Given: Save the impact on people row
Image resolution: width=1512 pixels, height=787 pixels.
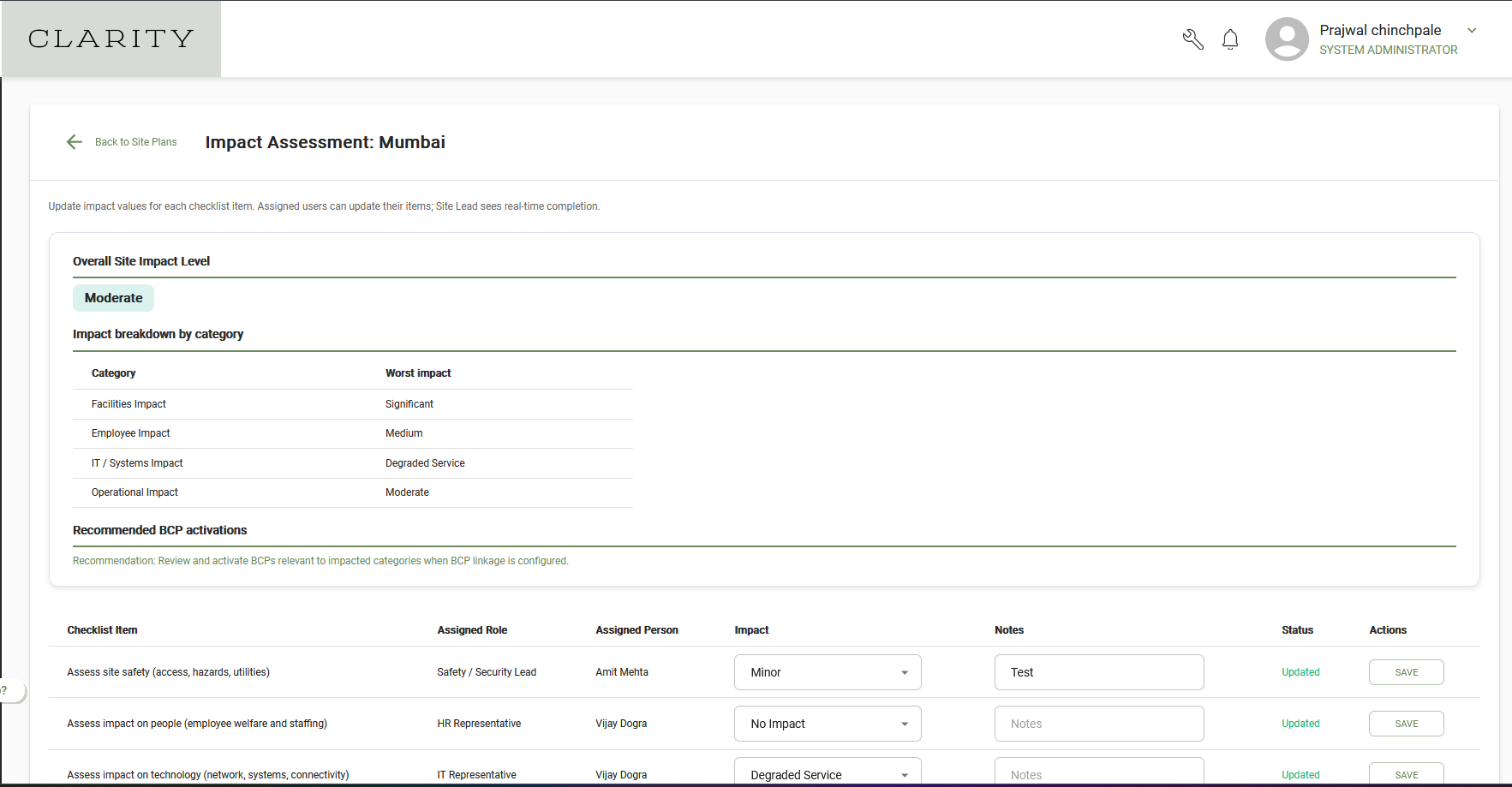Looking at the screenshot, I should (1406, 724).
